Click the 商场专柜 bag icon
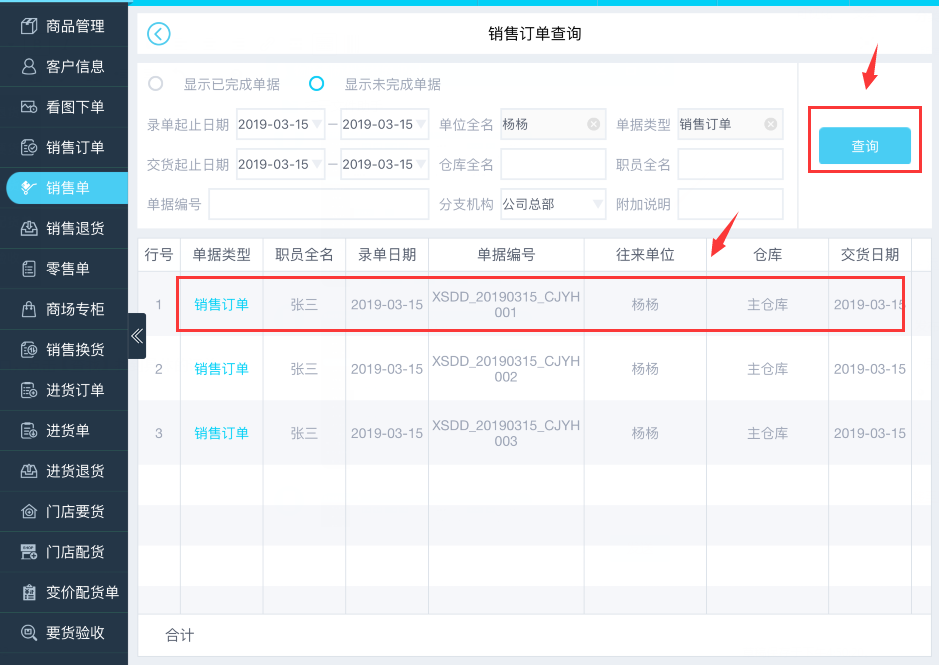 click(x=29, y=309)
